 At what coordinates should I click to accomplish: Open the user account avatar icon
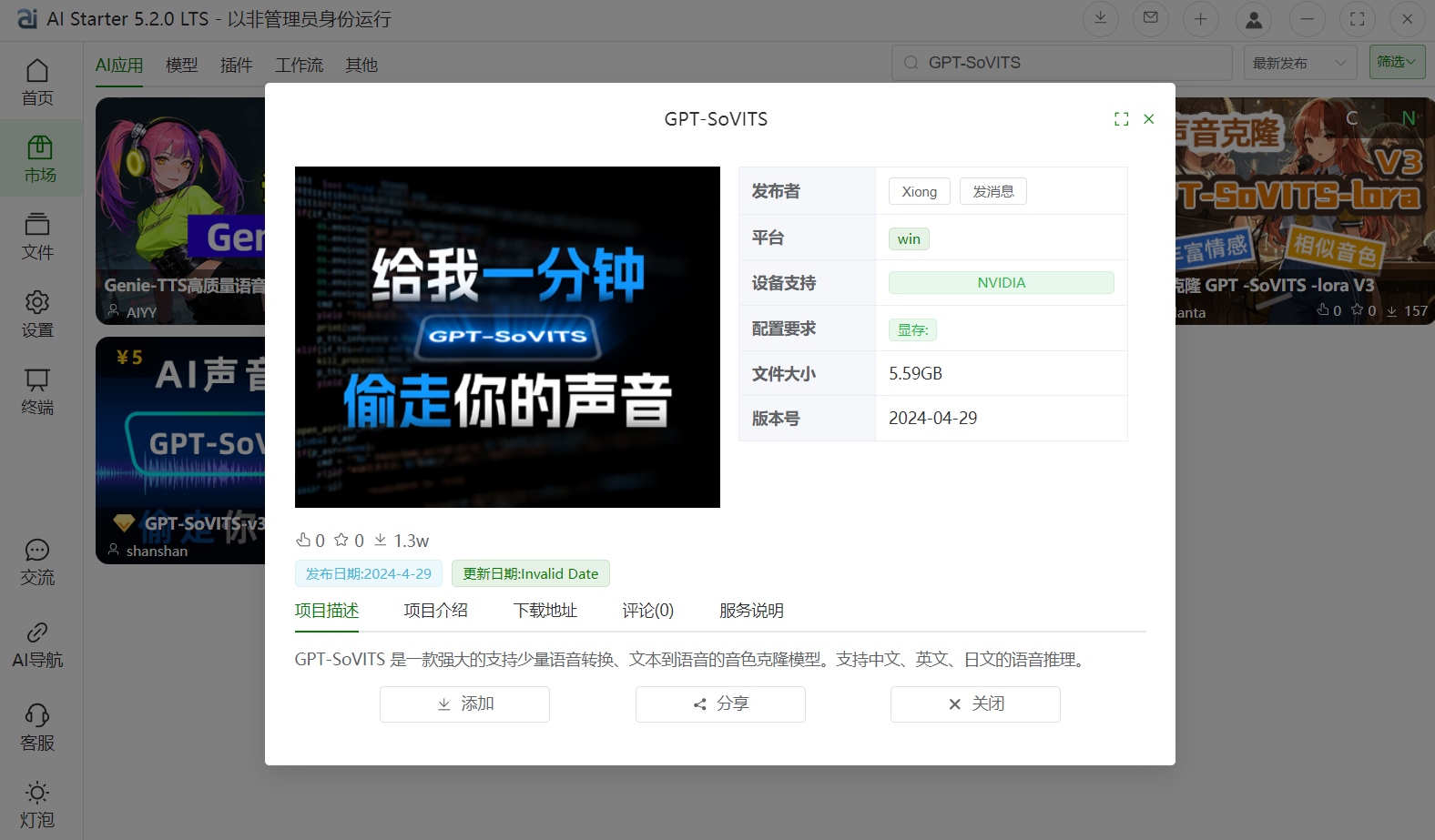pyautogui.click(x=1254, y=18)
